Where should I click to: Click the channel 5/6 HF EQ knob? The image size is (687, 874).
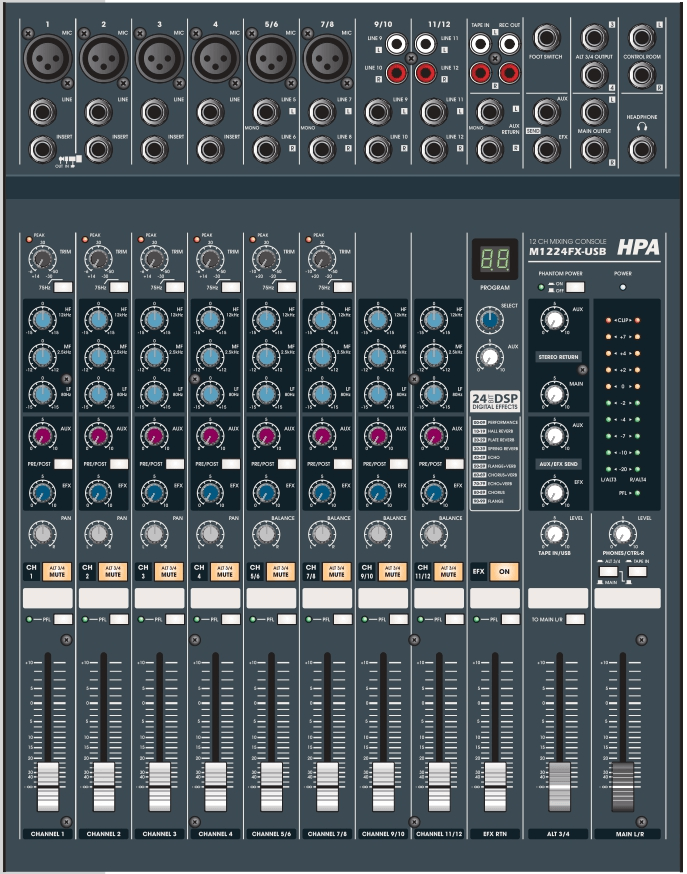pyautogui.click(x=266, y=320)
